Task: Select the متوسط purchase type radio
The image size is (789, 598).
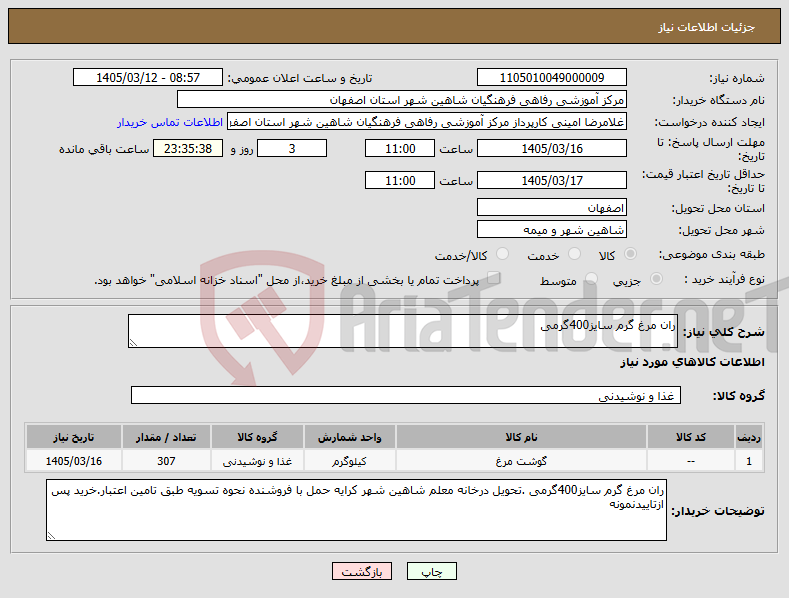Action: coord(592,278)
